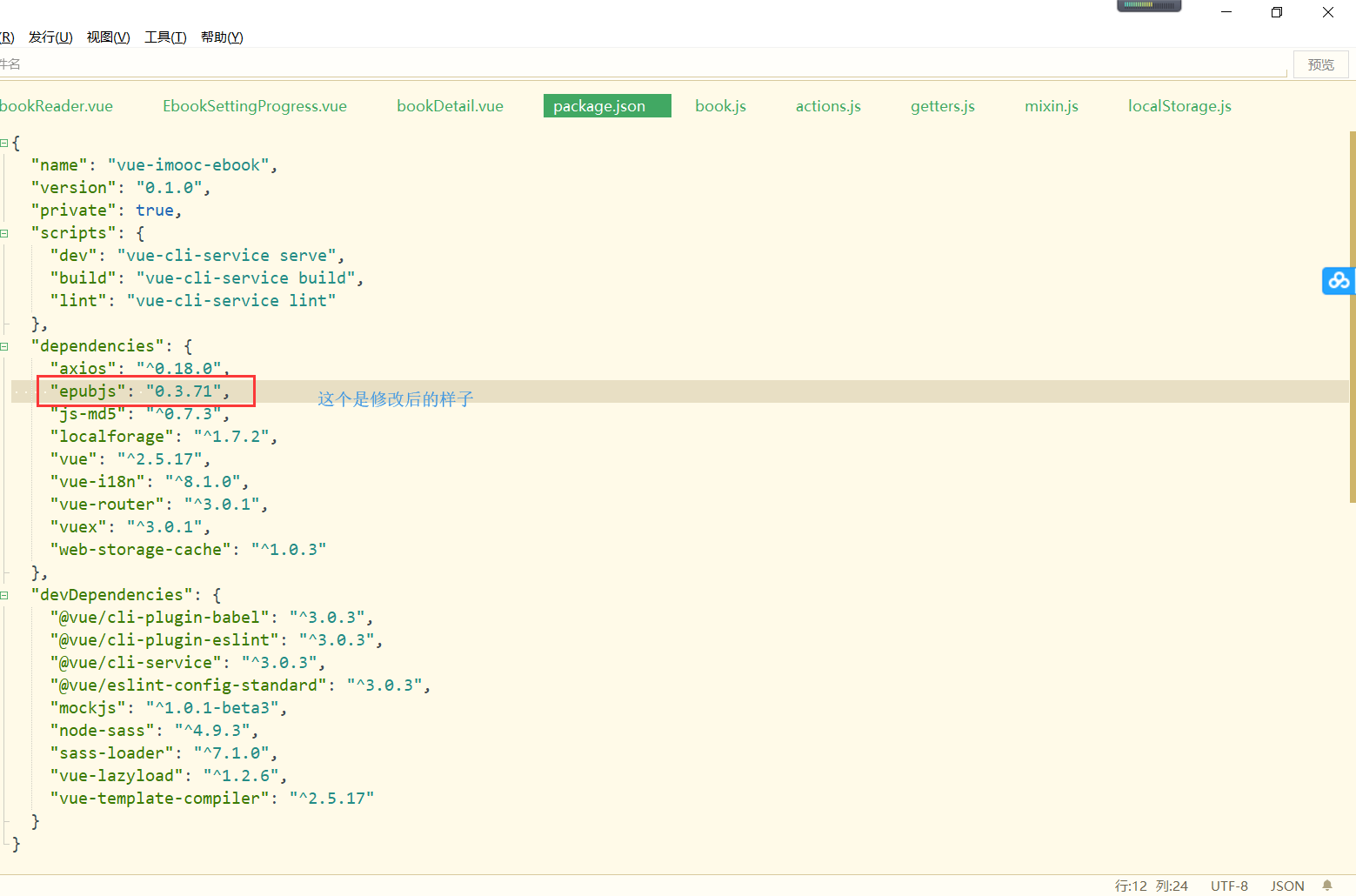Minimize the editor window
Screen dimensions: 1356x896
click(x=1226, y=12)
